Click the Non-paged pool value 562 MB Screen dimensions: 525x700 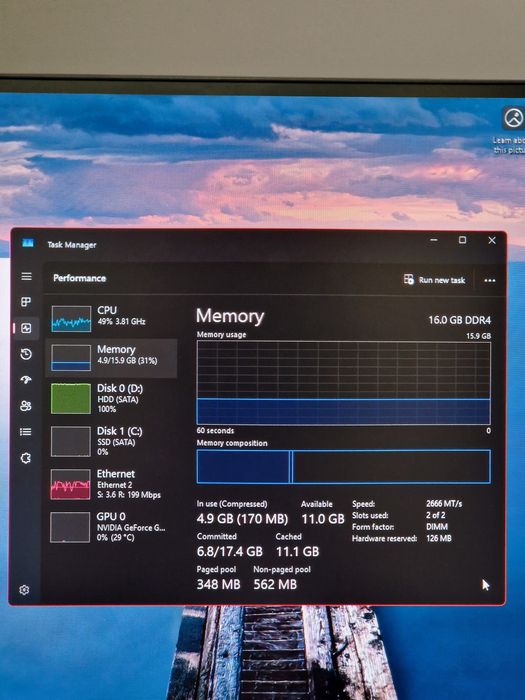[275, 584]
